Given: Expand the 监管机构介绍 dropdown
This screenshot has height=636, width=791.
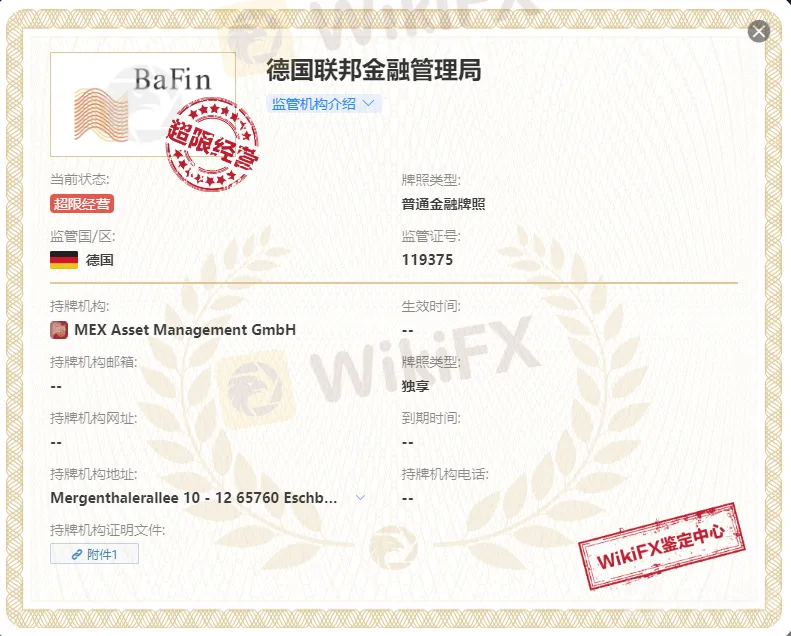Looking at the screenshot, I should [x=324, y=104].
